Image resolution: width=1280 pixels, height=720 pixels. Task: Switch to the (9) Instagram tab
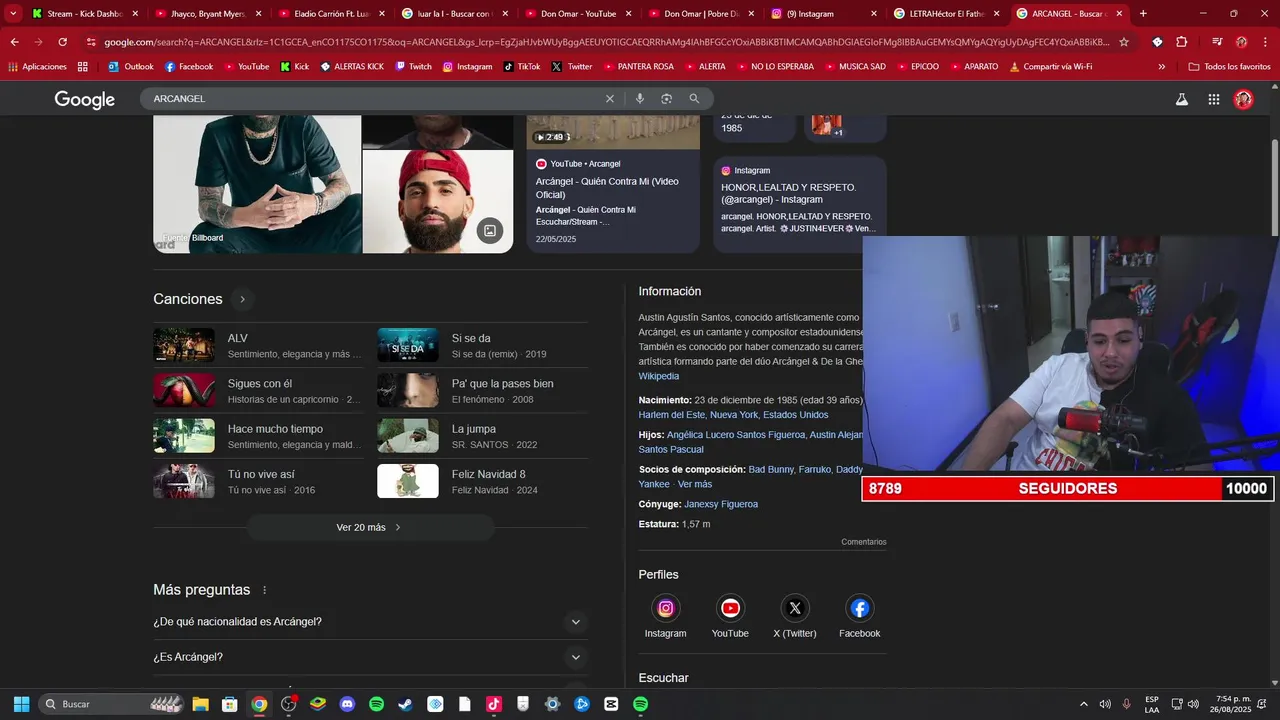tap(825, 14)
